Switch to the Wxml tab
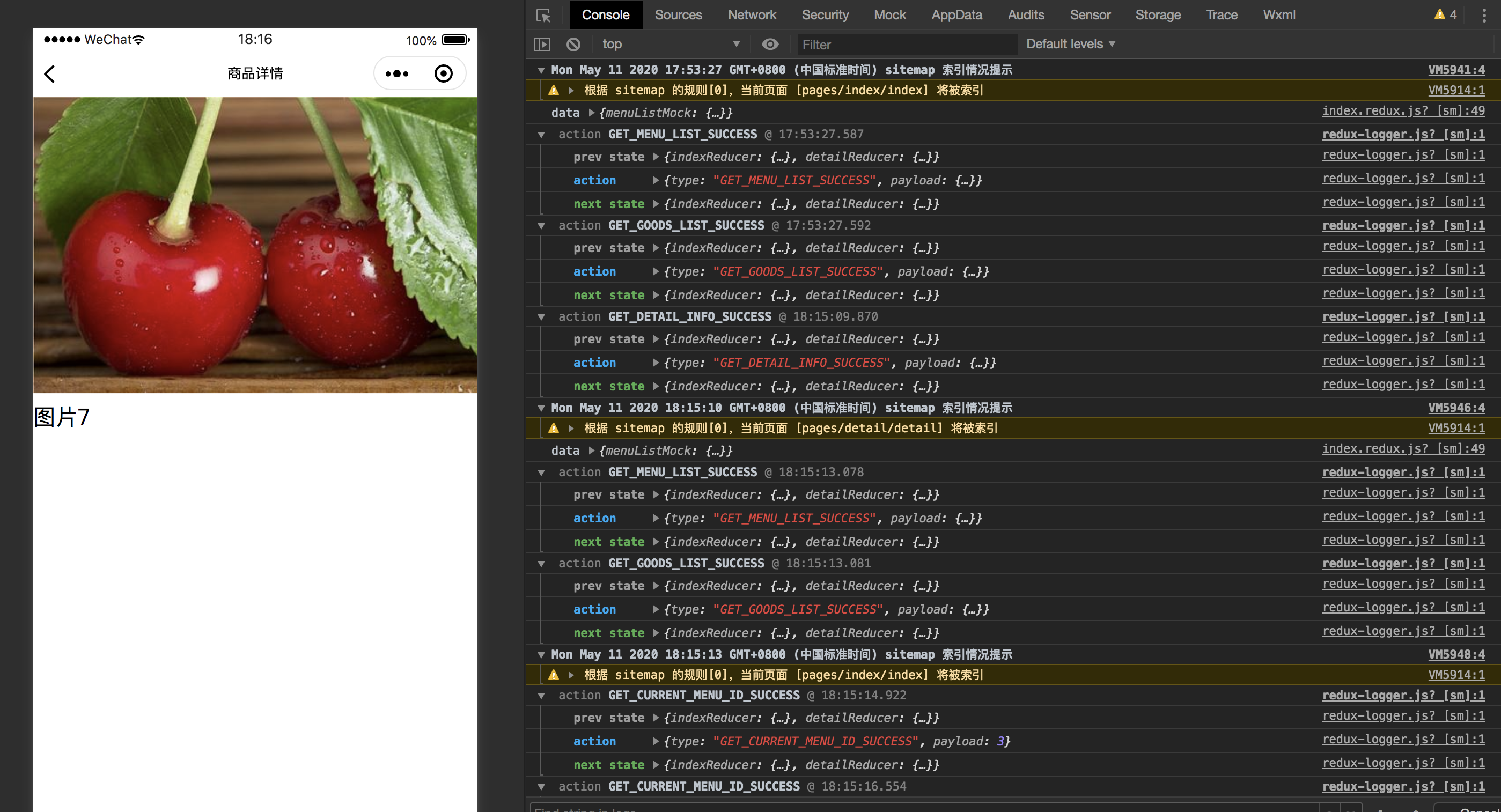Viewport: 1501px width, 812px height. click(1278, 15)
